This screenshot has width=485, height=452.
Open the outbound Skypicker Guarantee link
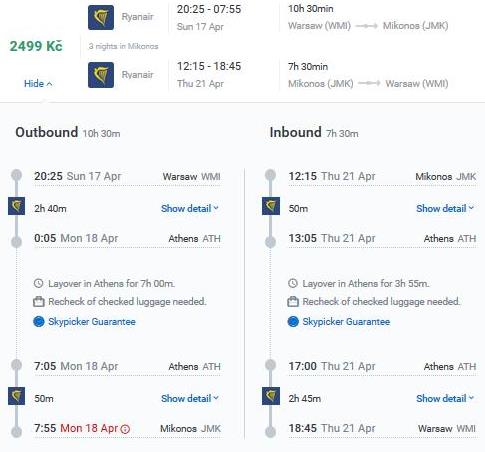92,322
